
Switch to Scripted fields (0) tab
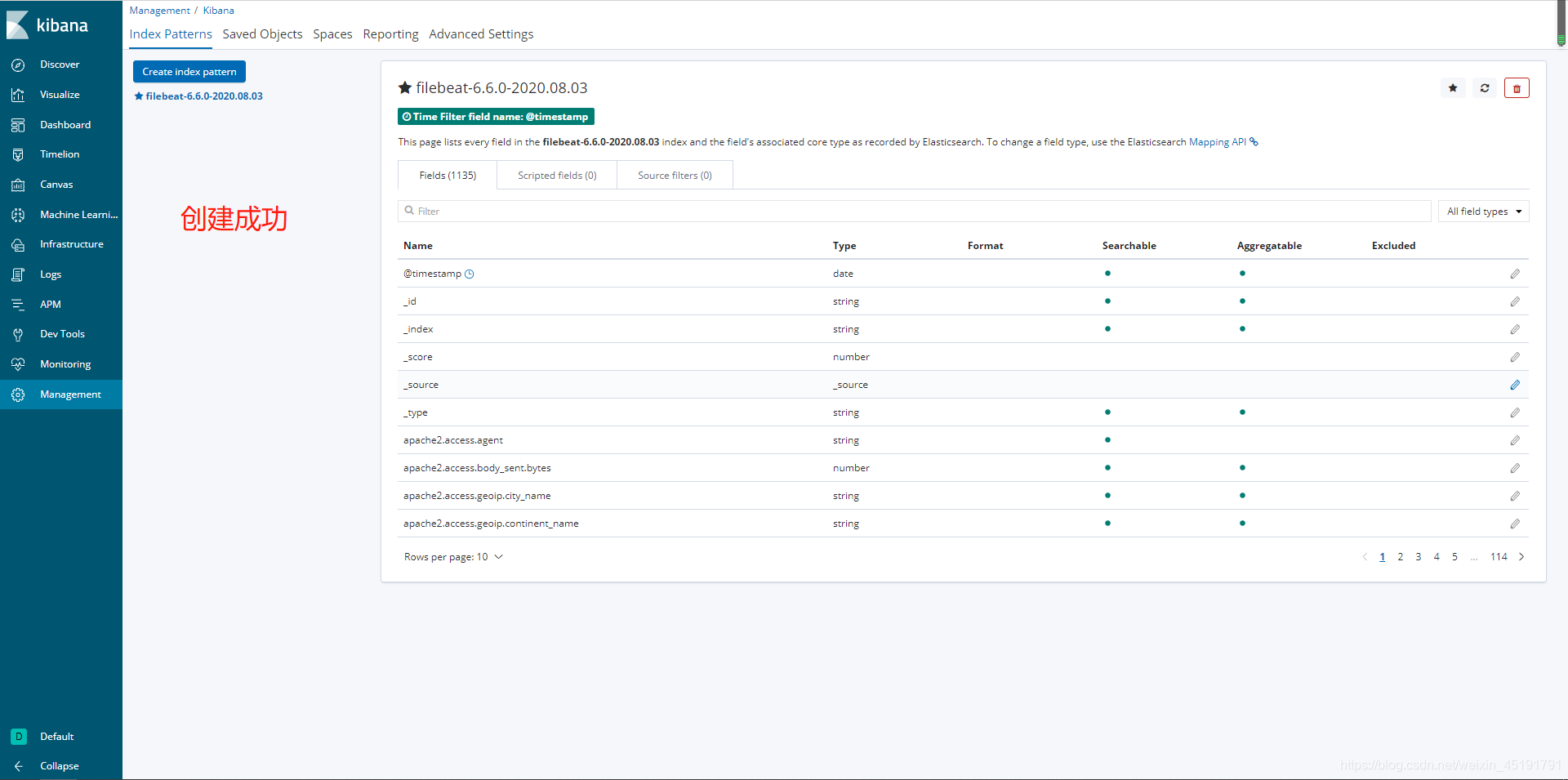(557, 176)
